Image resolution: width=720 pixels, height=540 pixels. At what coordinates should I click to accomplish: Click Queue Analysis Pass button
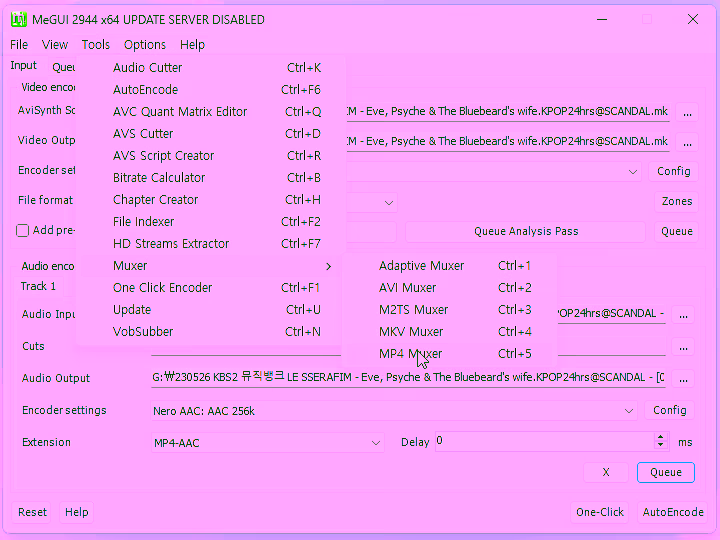526,231
